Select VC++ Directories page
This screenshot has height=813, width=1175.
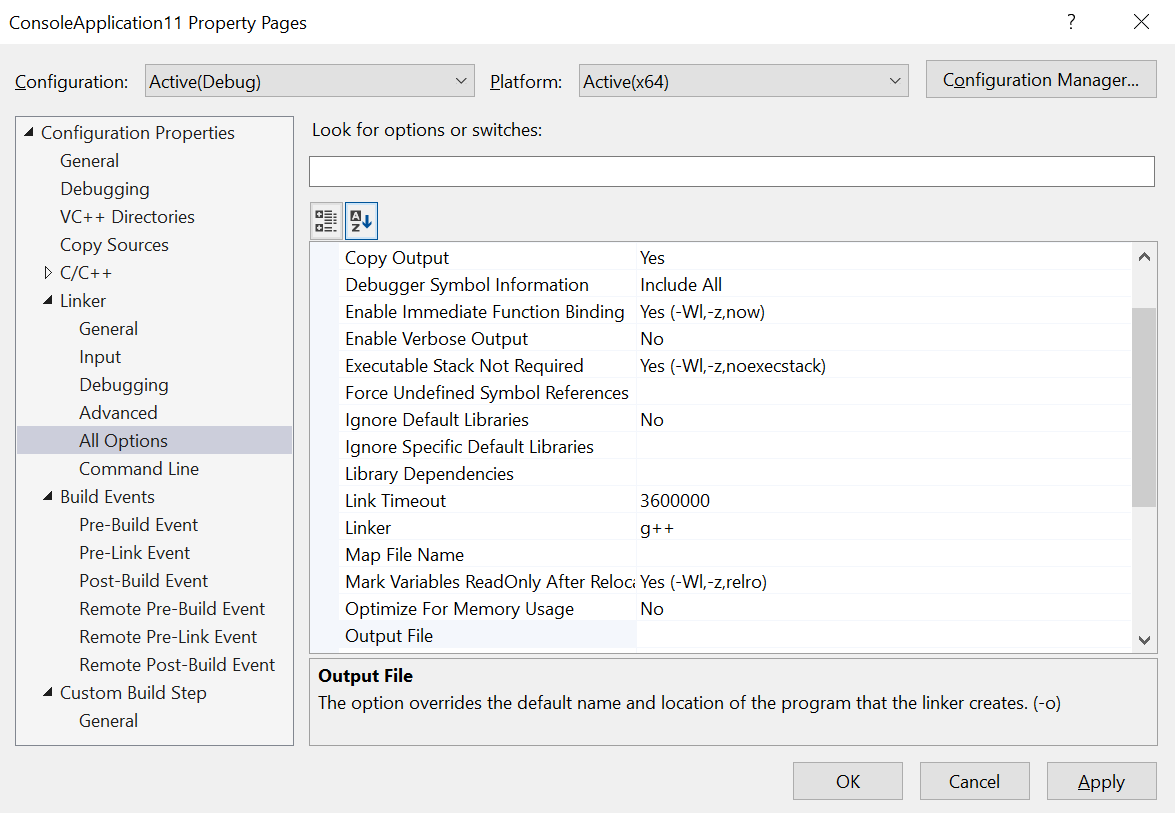pyautogui.click(x=127, y=217)
